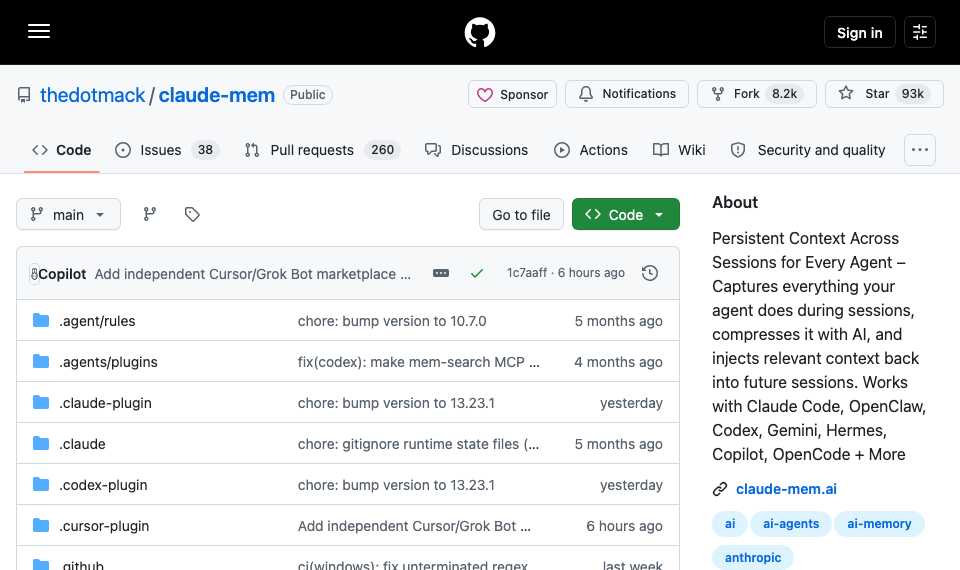The image size is (960, 570).
Task: Select the 'anthropic' topic tag
Action: tap(753, 558)
